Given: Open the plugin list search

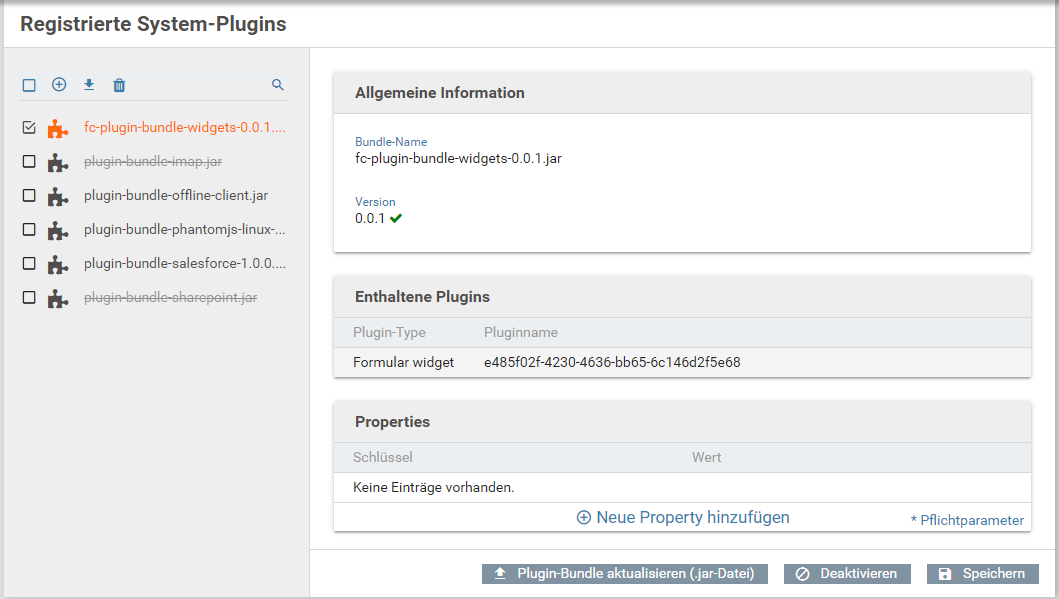Looking at the screenshot, I should pyautogui.click(x=278, y=85).
